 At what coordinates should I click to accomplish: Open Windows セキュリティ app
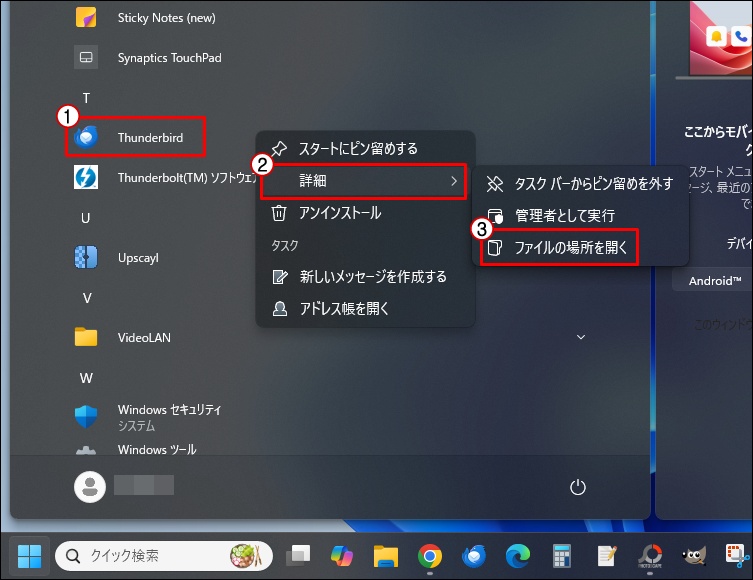pyautogui.click(x=148, y=417)
